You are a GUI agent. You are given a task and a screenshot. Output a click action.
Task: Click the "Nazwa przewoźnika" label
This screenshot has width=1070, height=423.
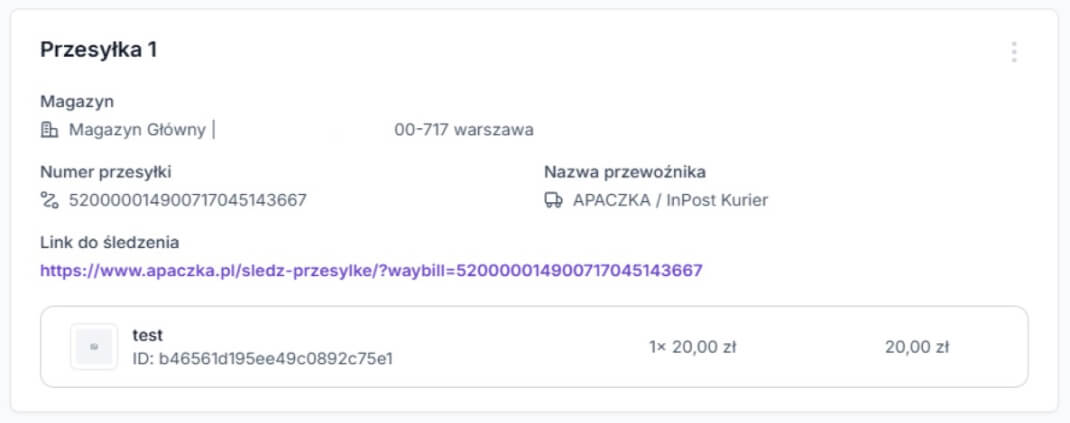[625, 172]
